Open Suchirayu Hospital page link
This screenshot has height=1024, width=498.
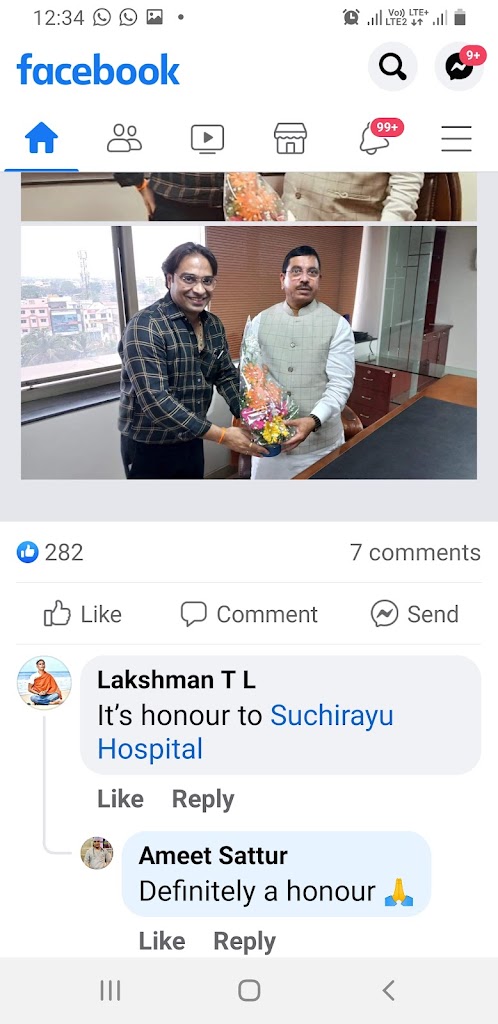[x=245, y=733]
